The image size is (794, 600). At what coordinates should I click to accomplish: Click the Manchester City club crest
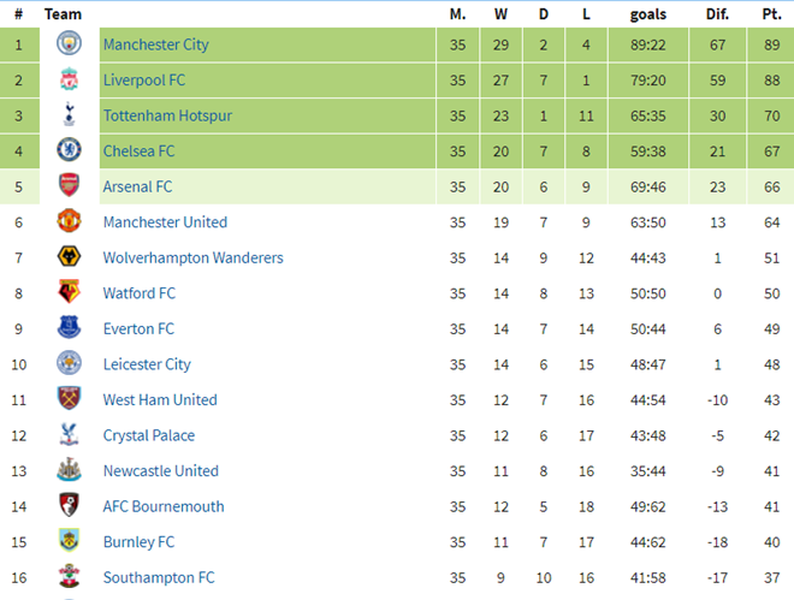69,44
